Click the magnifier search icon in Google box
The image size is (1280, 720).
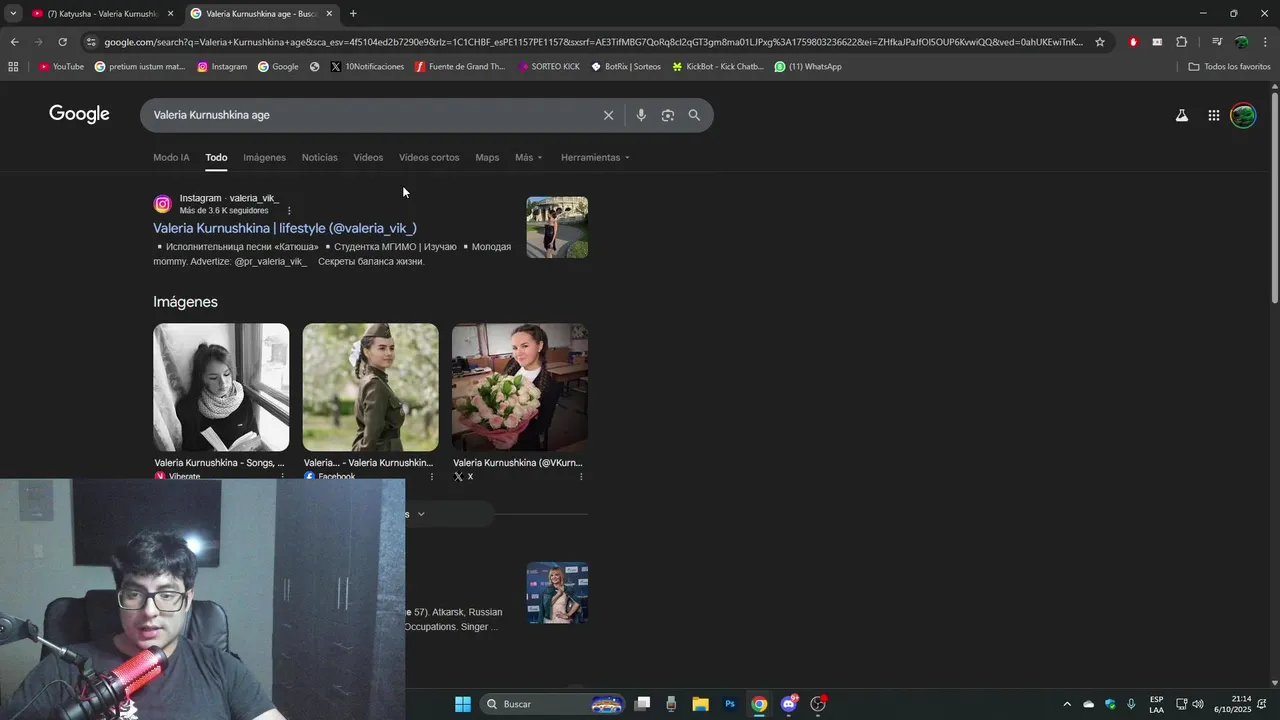[x=694, y=115]
